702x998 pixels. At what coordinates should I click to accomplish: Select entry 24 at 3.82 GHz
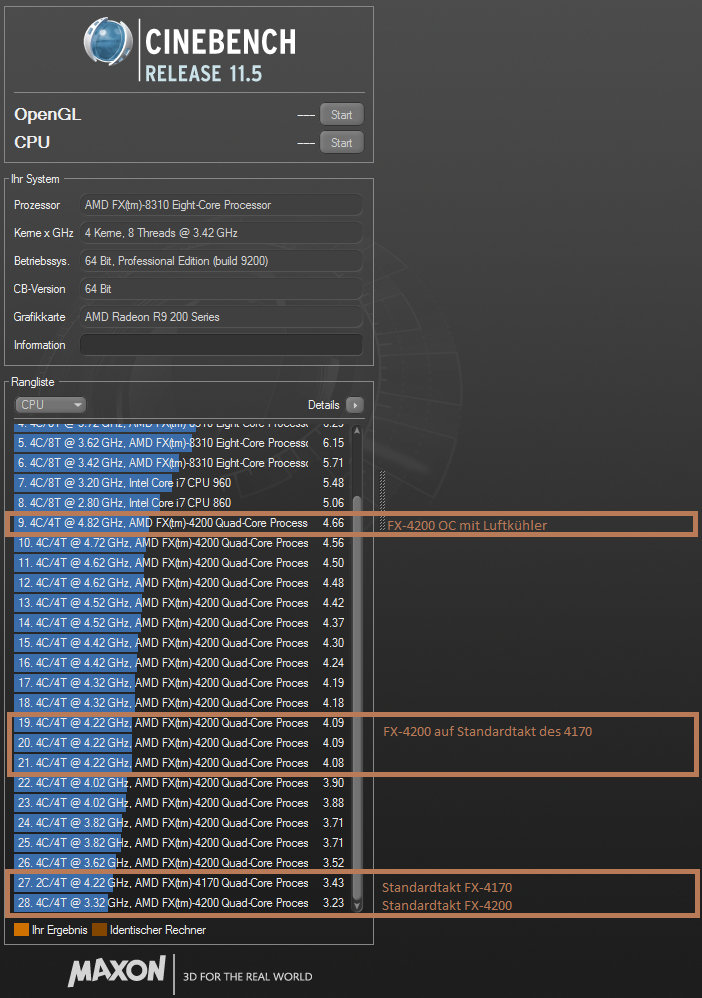[181, 823]
